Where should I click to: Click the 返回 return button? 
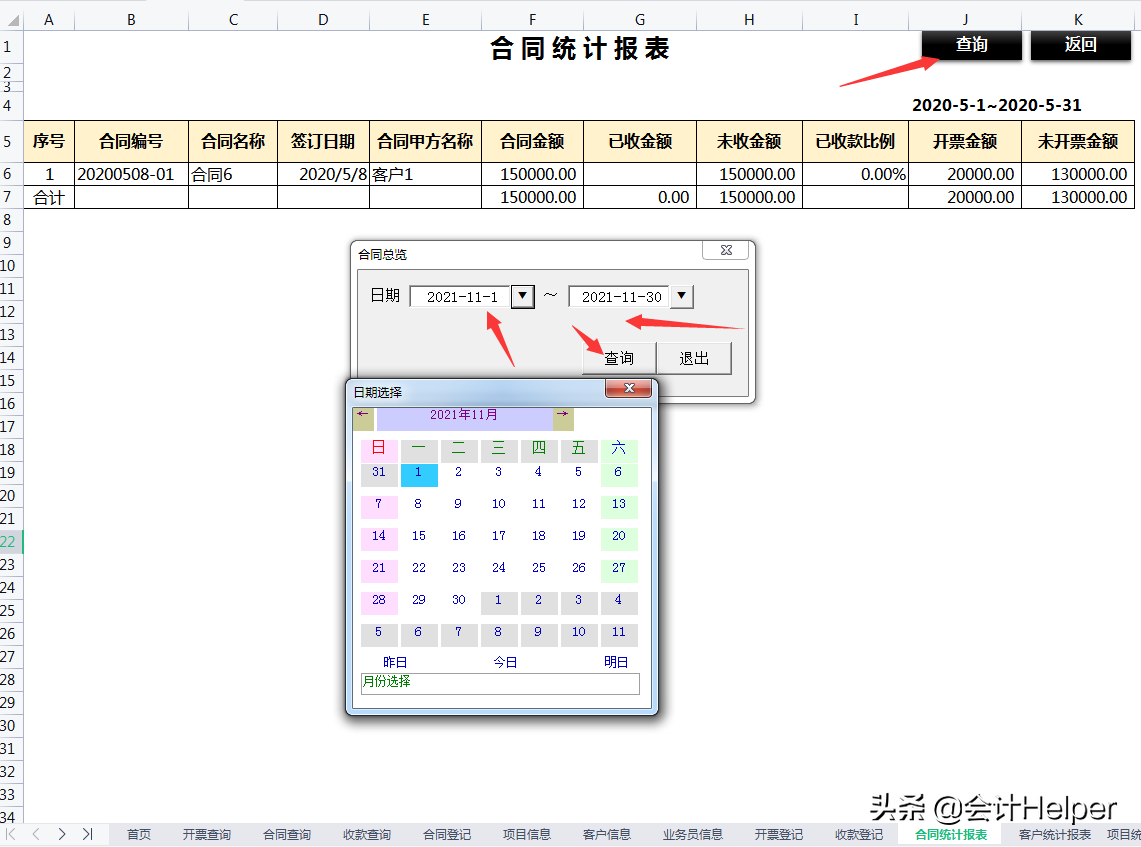(x=1080, y=45)
